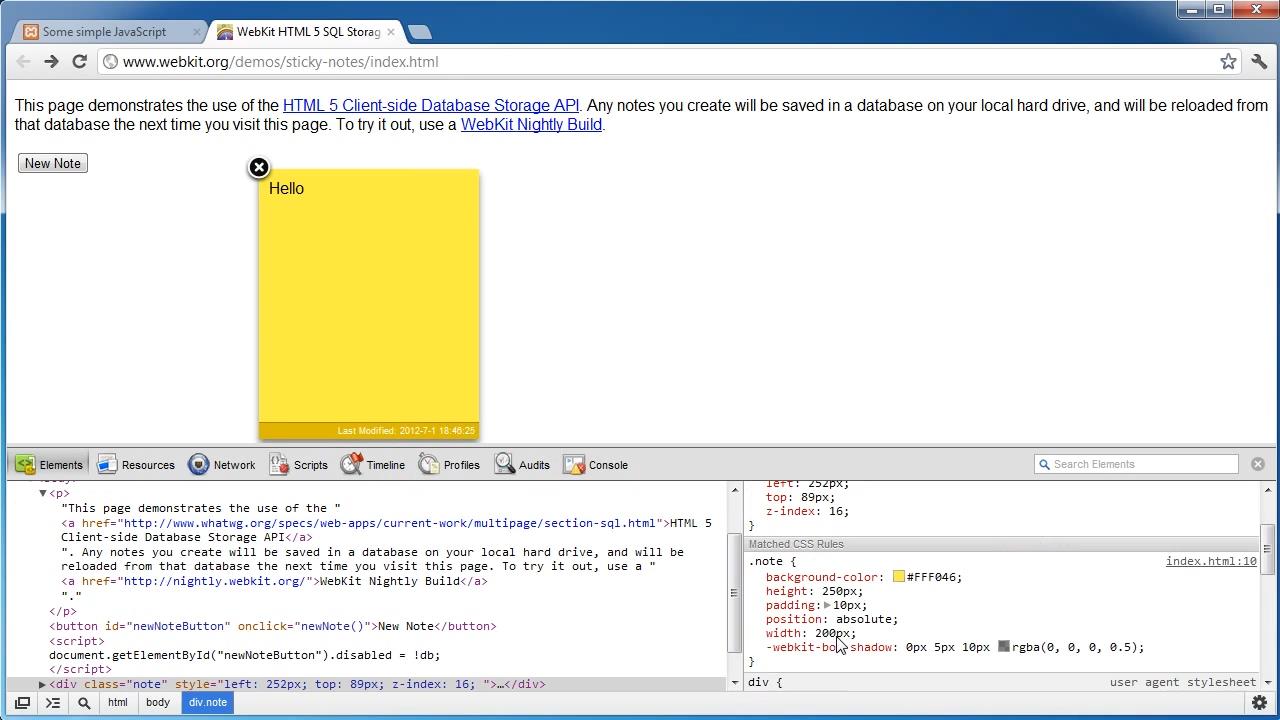Click the #FFF046 background color swatch
The image size is (1280, 720).
tap(898, 577)
